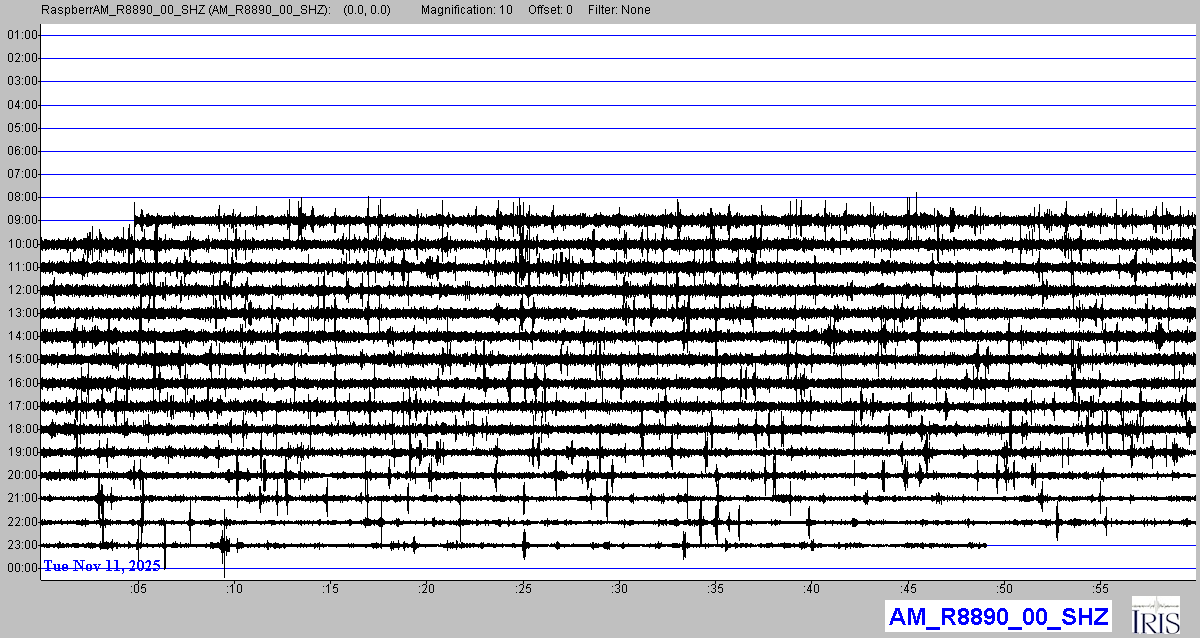Select the :45 minute axis tick label
Image resolution: width=1200 pixels, height=638 pixels.
coord(908,588)
